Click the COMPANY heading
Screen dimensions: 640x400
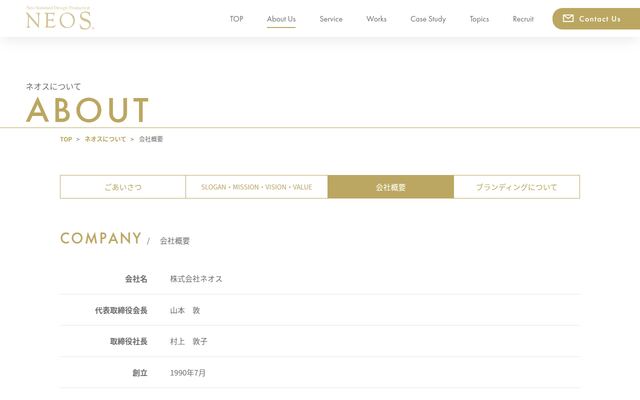[x=101, y=238]
